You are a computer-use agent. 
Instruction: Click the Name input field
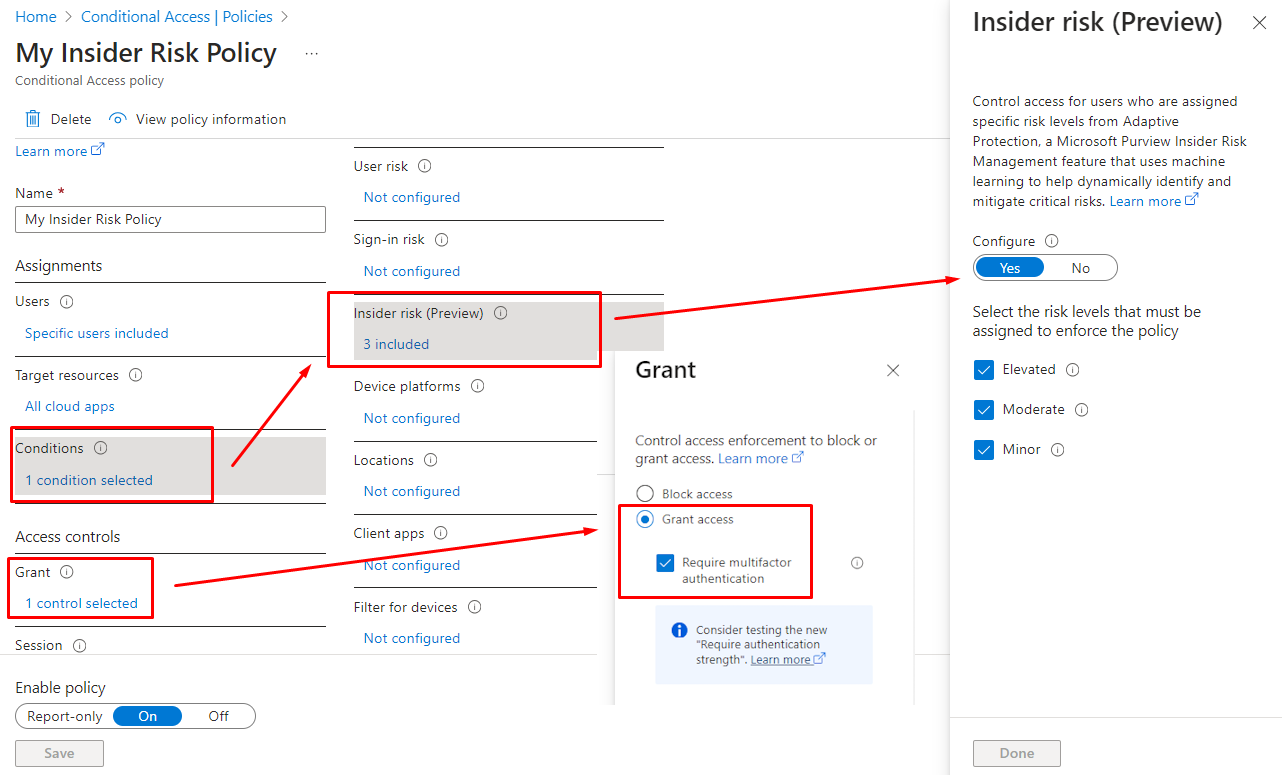tap(170, 219)
